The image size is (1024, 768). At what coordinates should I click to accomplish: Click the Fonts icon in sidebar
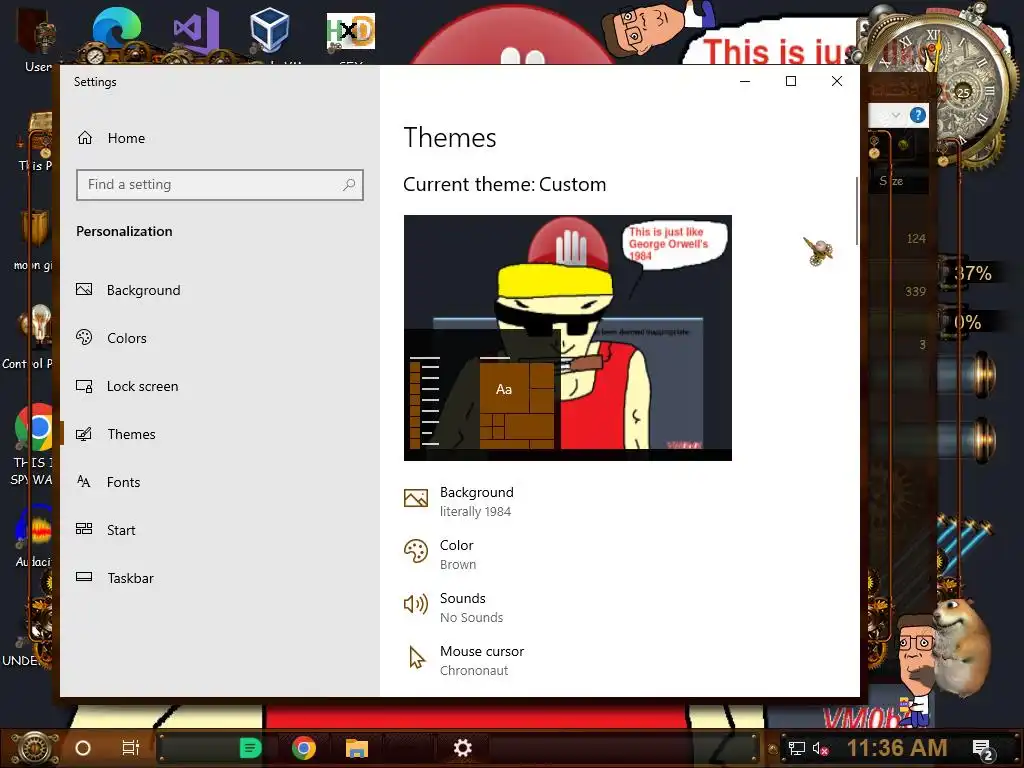click(x=84, y=481)
